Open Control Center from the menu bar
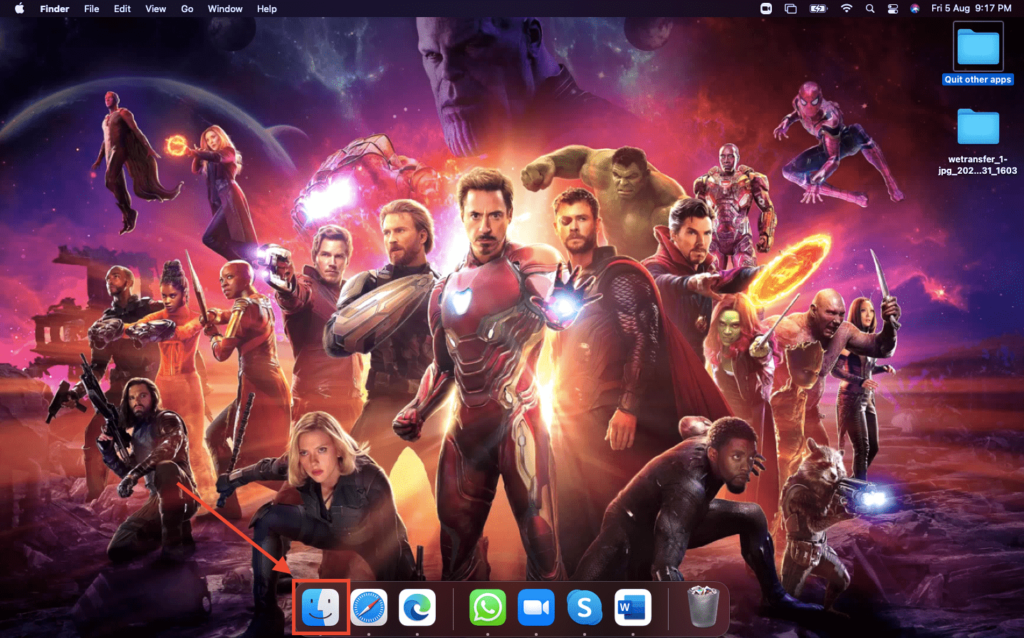Image resolution: width=1024 pixels, height=638 pixels. (892, 8)
